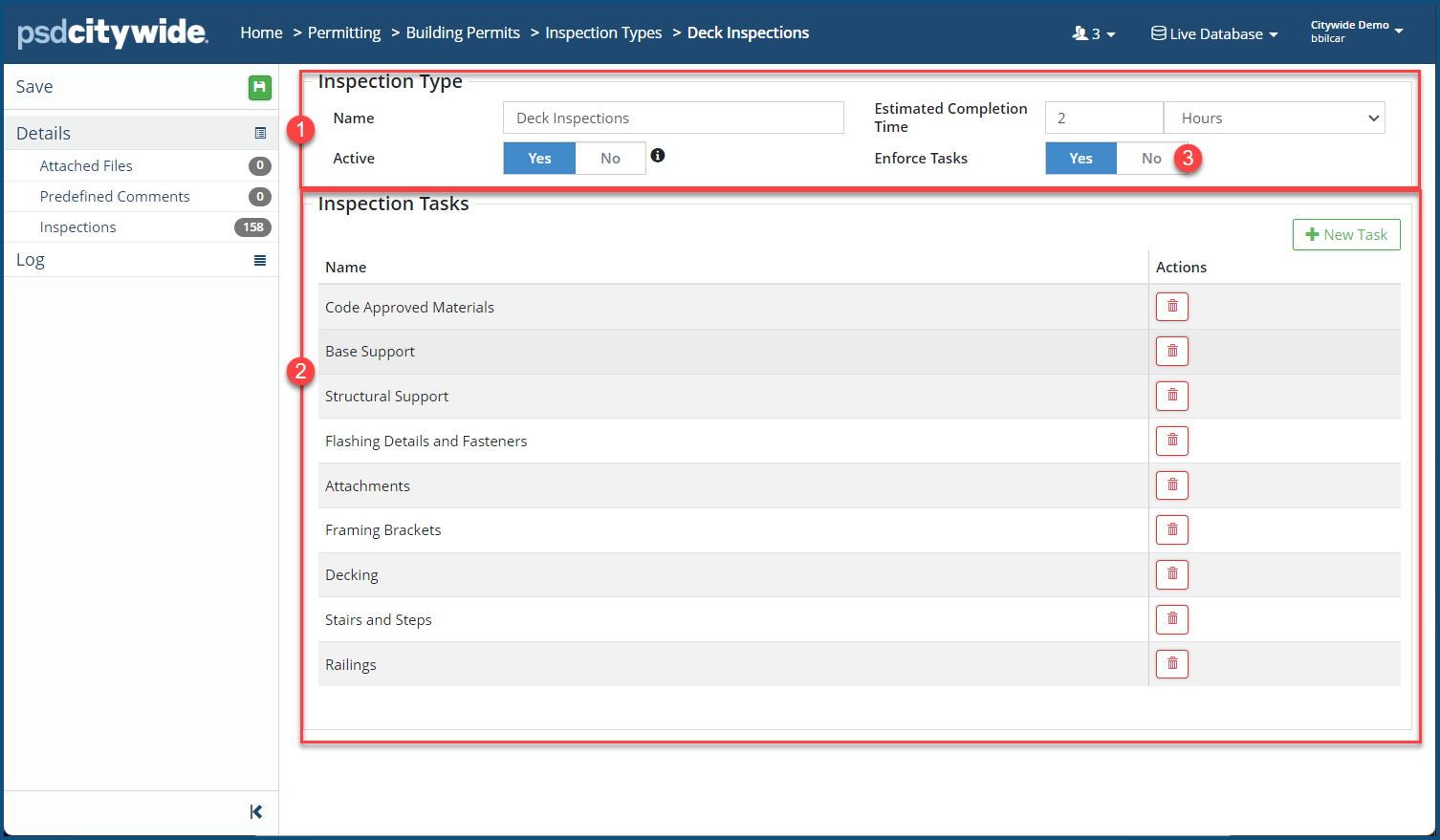
Task: Click the info icon beside Active
Action: pyautogui.click(x=658, y=156)
